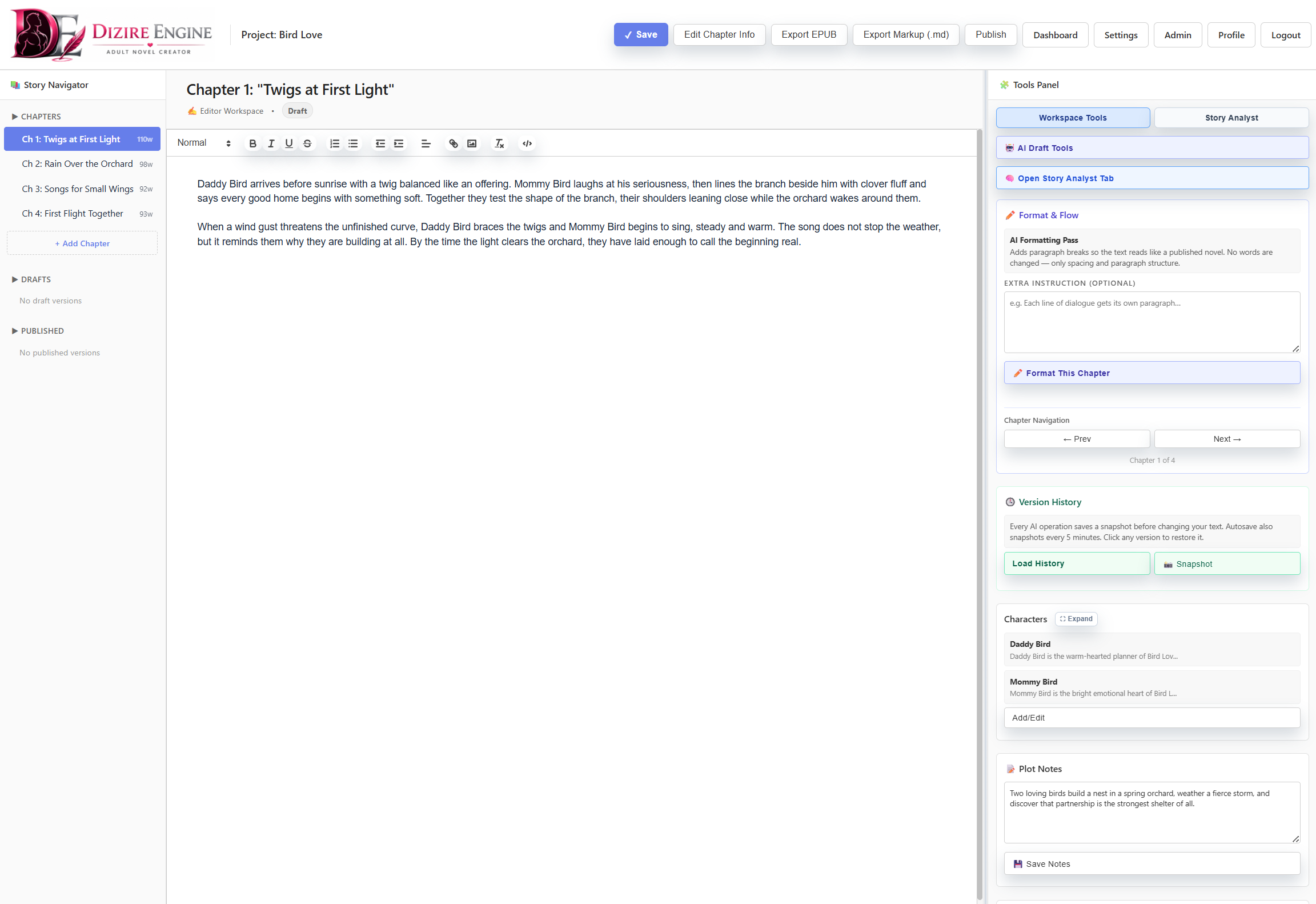
Task: Expand the Characters panel
Action: tap(1076, 619)
